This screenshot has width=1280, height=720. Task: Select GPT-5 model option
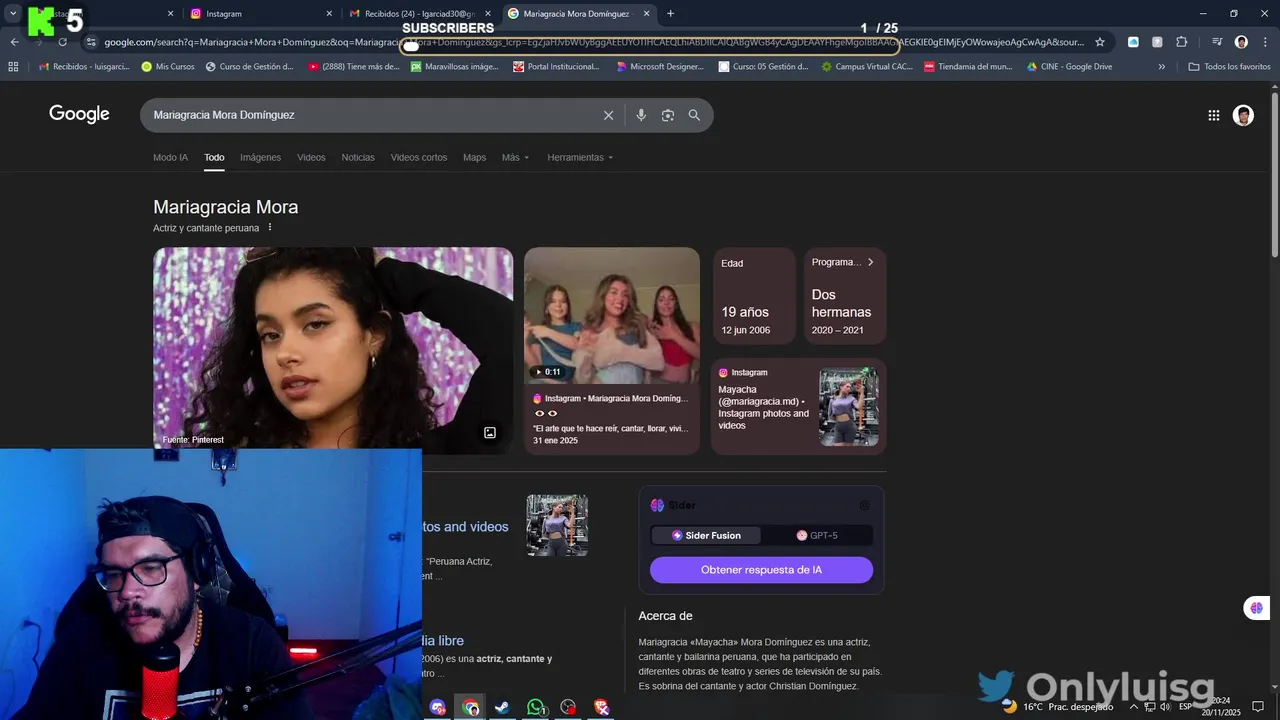click(x=817, y=535)
